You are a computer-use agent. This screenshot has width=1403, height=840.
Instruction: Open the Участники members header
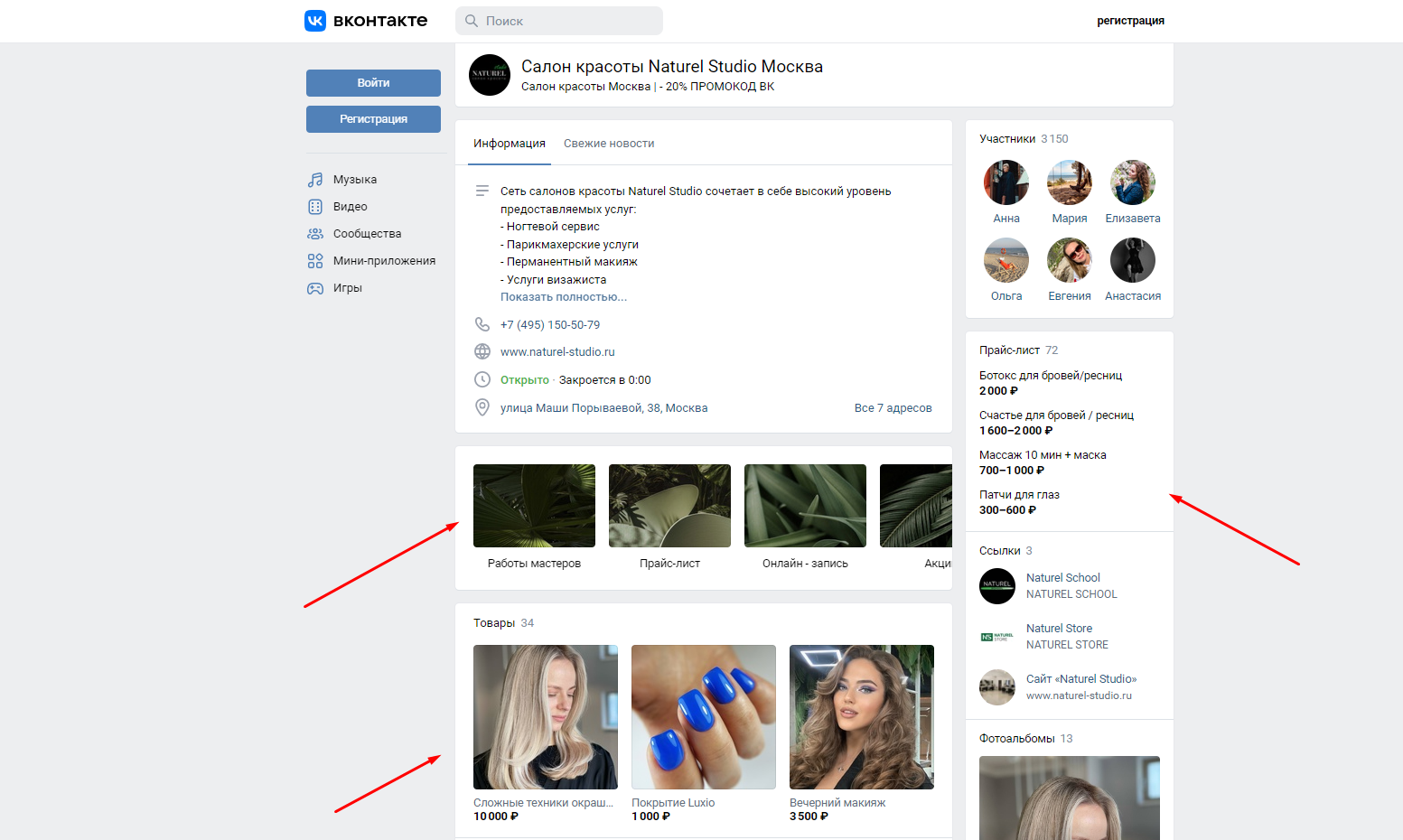coord(1024,139)
